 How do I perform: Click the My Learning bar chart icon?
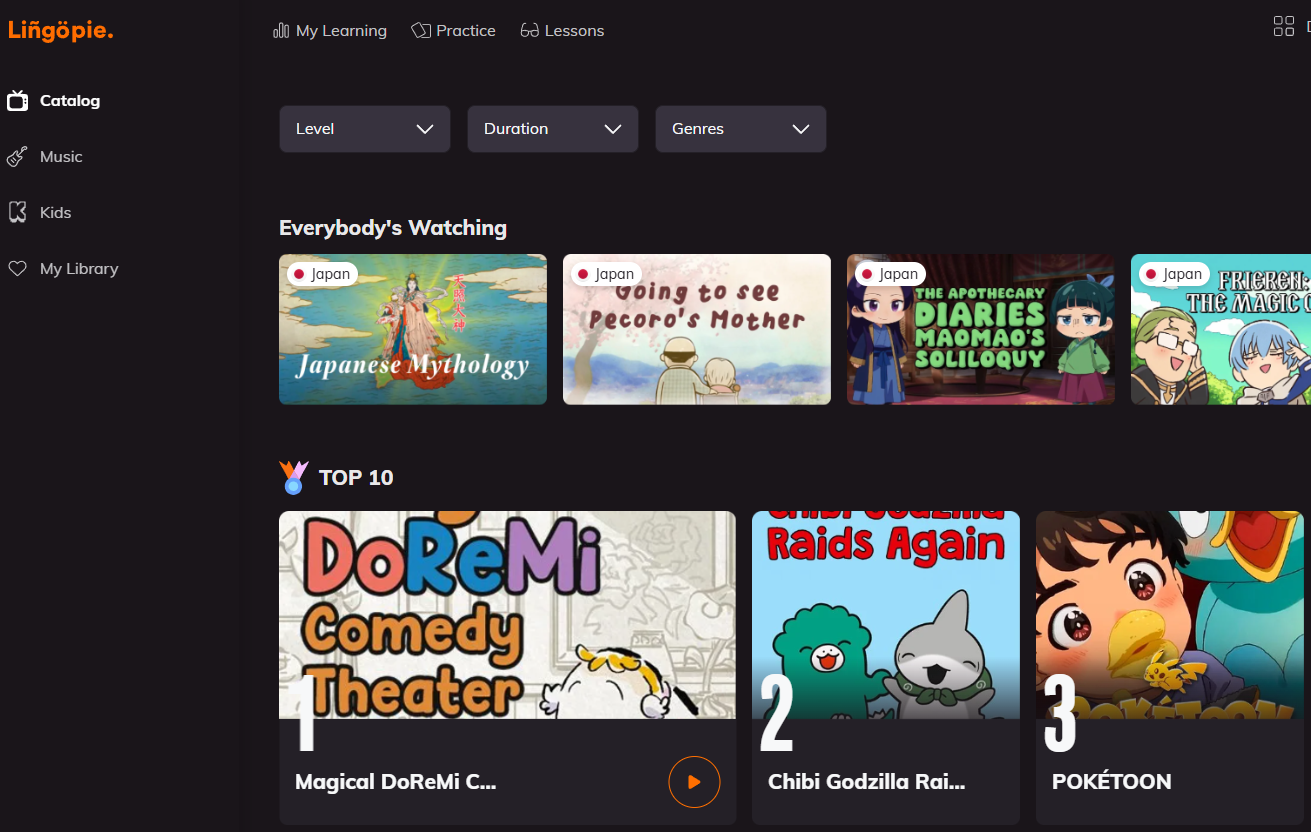click(281, 31)
